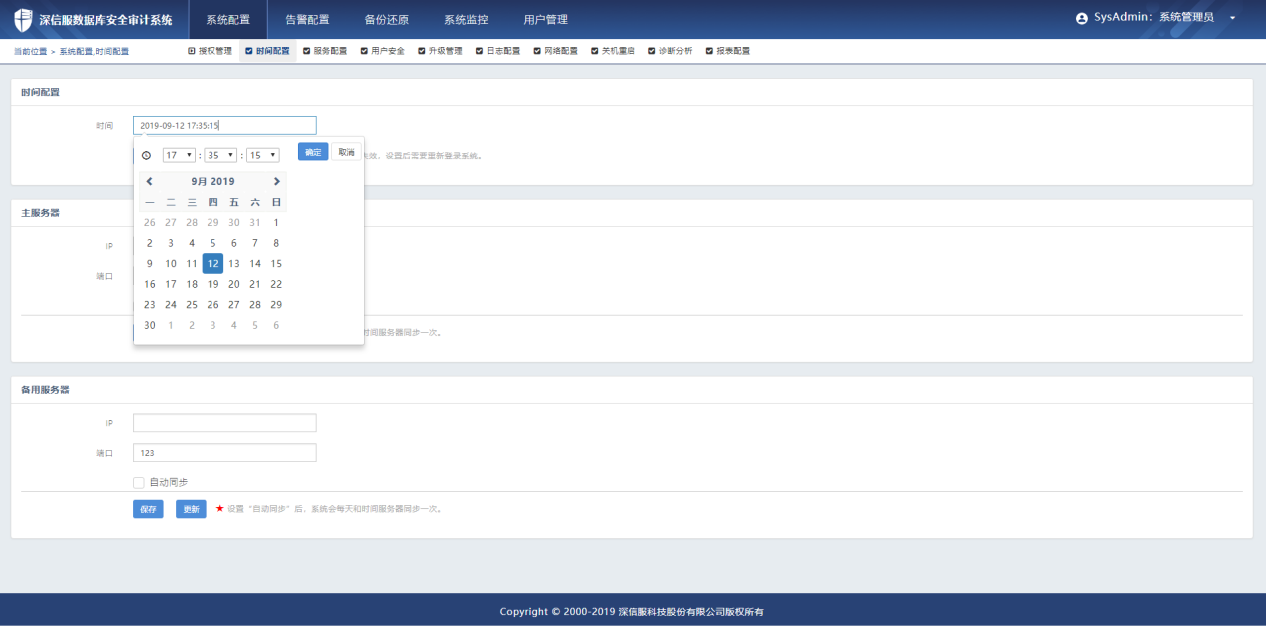Open the hour dropdown showing 17

point(179,155)
